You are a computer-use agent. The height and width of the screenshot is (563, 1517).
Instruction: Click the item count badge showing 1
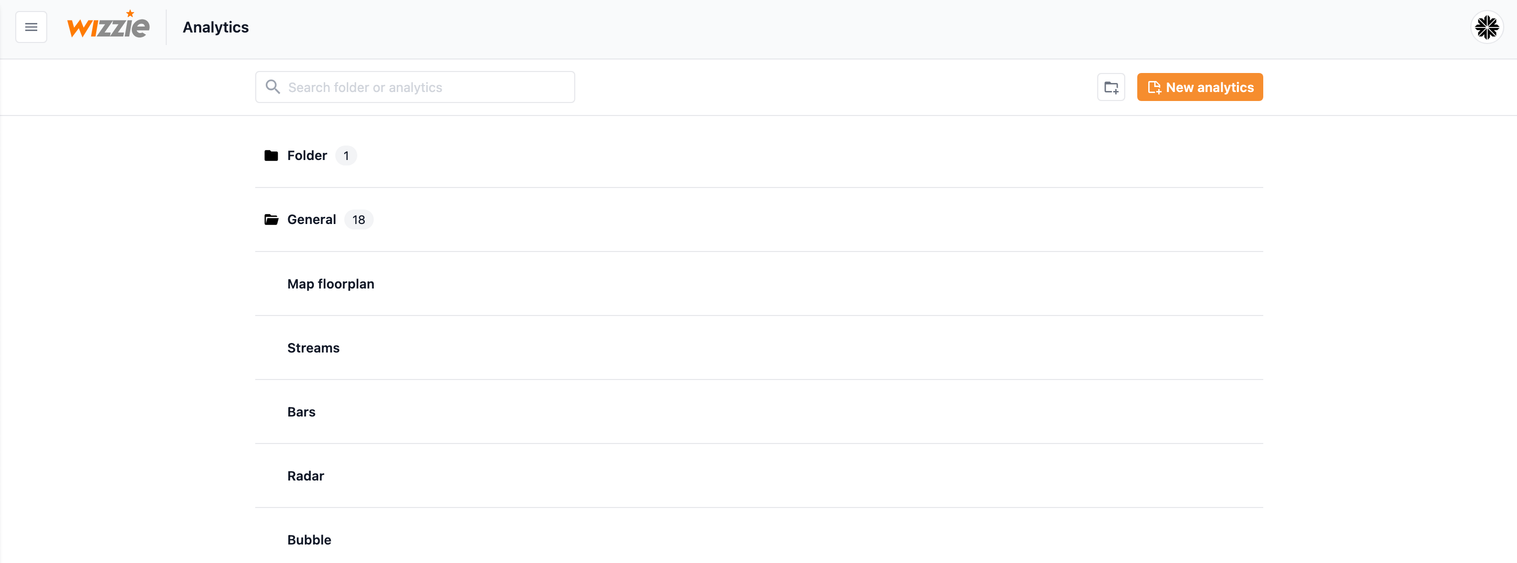(346, 156)
